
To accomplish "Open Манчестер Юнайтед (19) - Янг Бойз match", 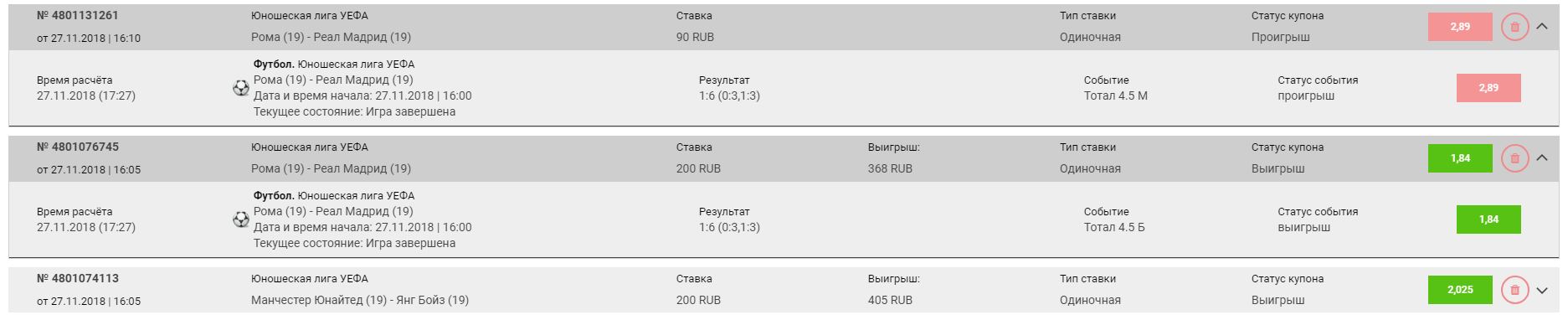I will [360, 300].
